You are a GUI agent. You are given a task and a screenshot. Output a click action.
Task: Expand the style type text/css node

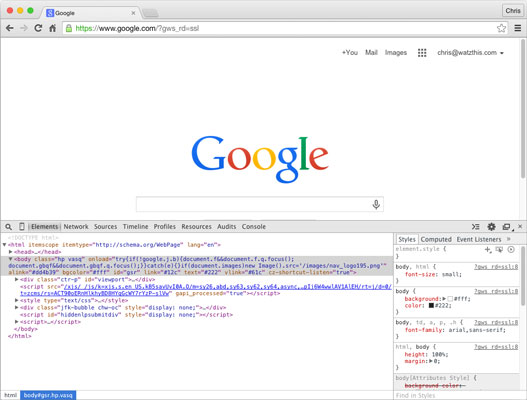click(x=16, y=300)
